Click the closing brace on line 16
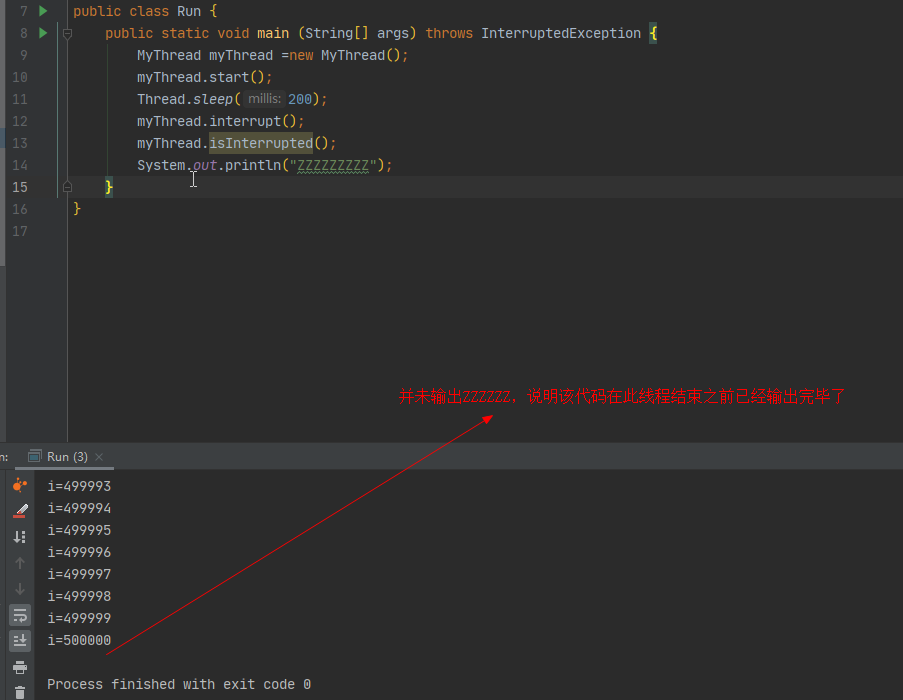The image size is (903, 700). pos(77,208)
